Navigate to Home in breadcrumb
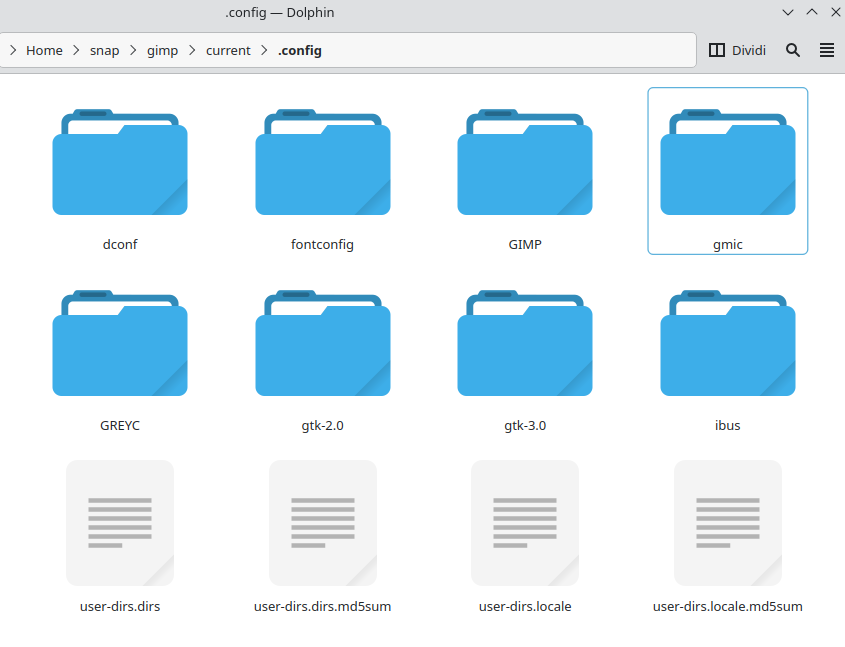The height and width of the screenshot is (647, 845). (x=44, y=50)
